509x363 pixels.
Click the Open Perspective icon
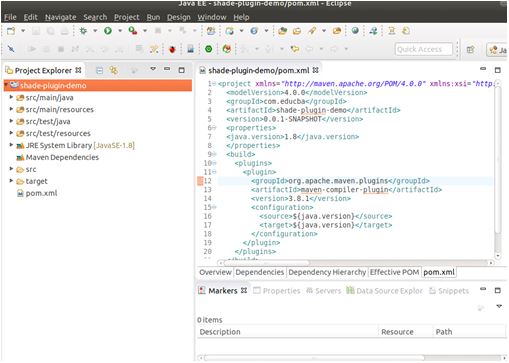tap(470, 50)
